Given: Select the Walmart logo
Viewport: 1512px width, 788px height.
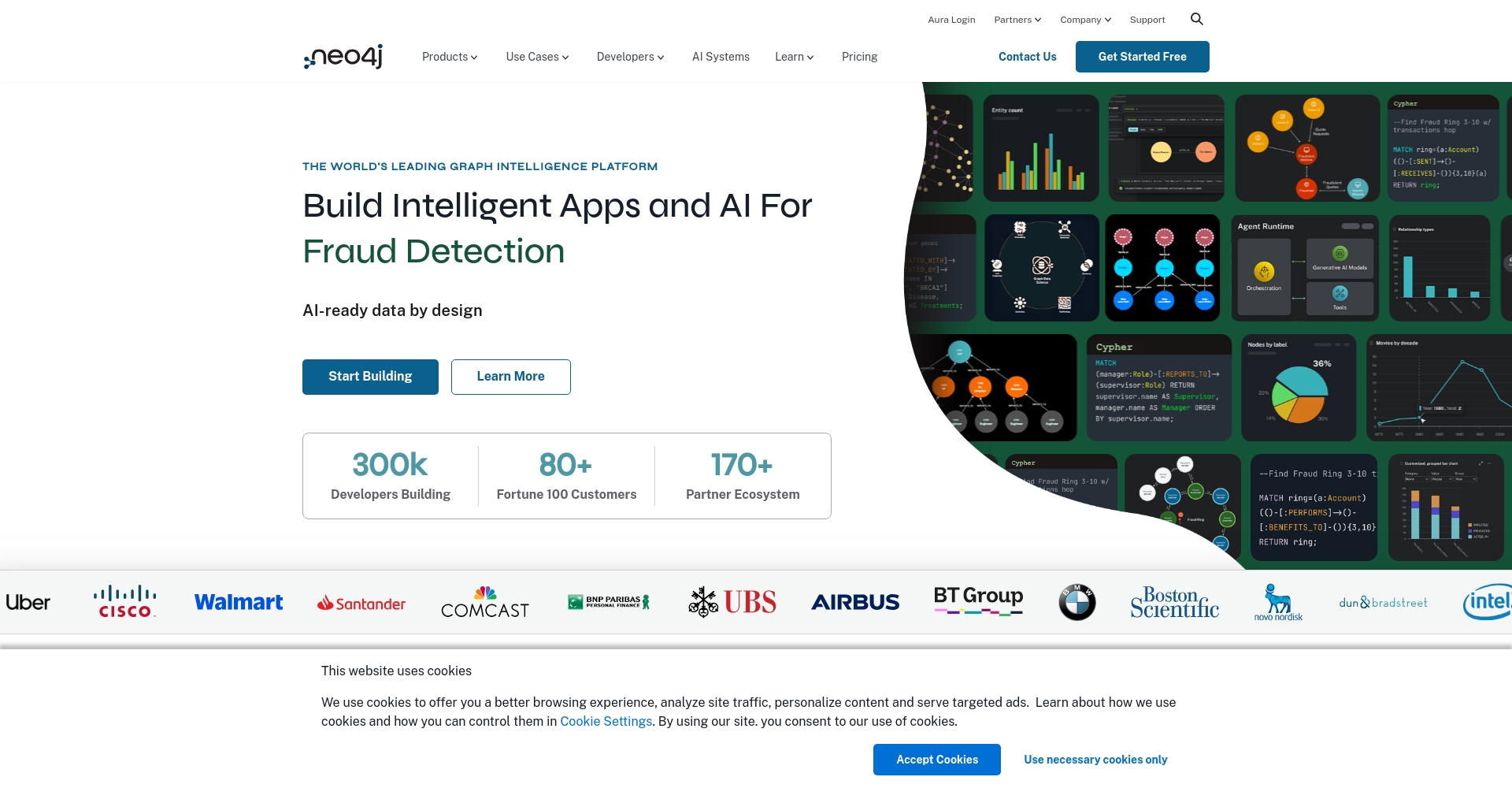Looking at the screenshot, I should (x=238, y=603).
